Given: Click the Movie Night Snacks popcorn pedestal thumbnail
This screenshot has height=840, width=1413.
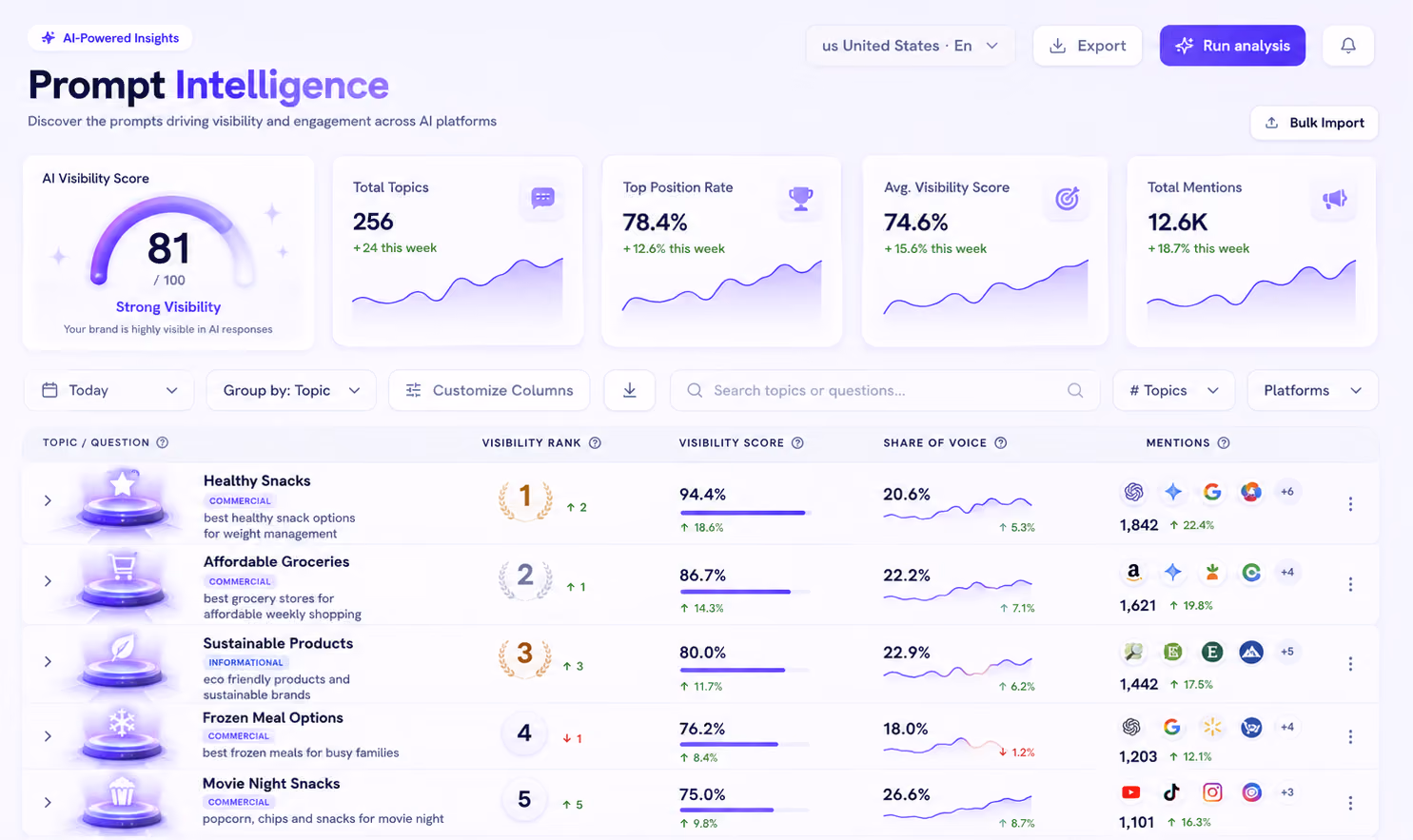Looking at the screenshot, I should coord(123,803).
